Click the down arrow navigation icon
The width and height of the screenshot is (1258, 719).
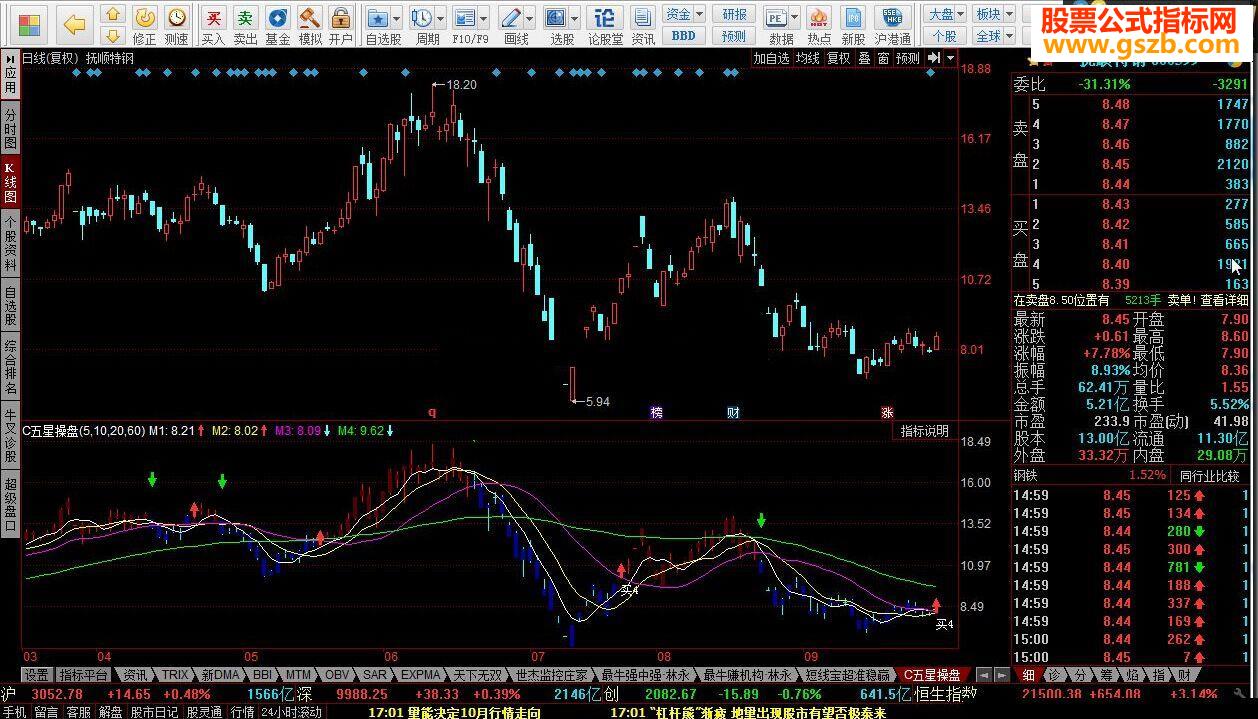point(113,36)
